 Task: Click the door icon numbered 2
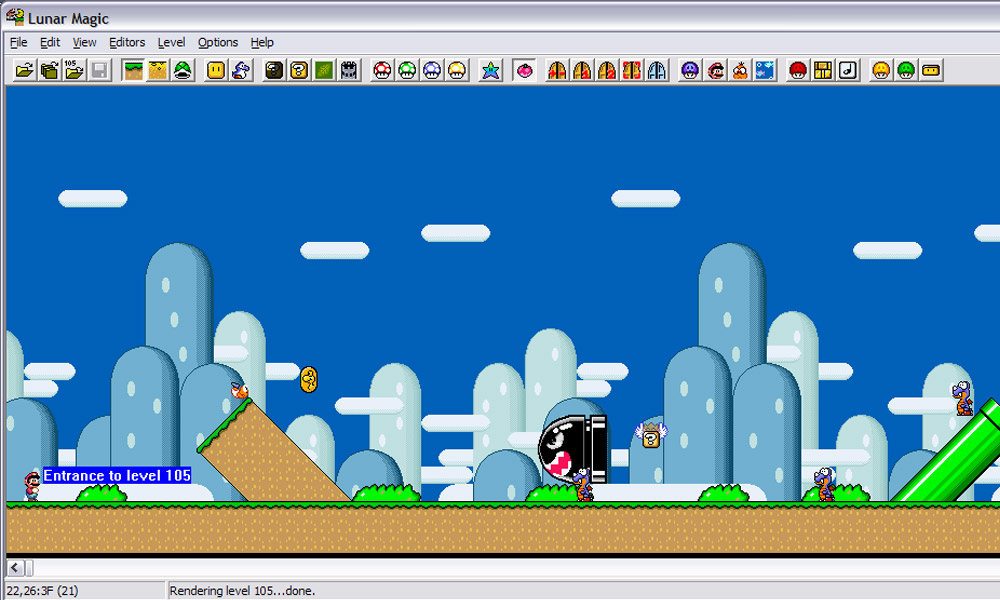point(607,70)
